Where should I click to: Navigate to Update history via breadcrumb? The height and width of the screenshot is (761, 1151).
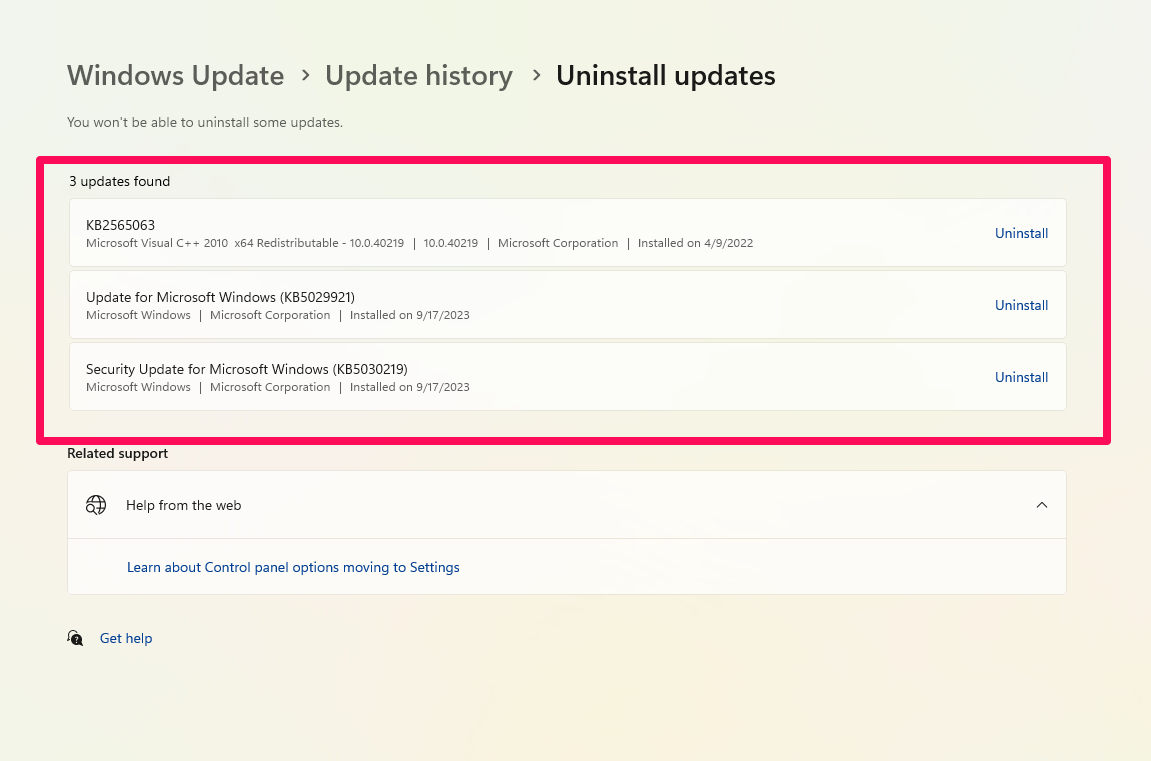419,75
